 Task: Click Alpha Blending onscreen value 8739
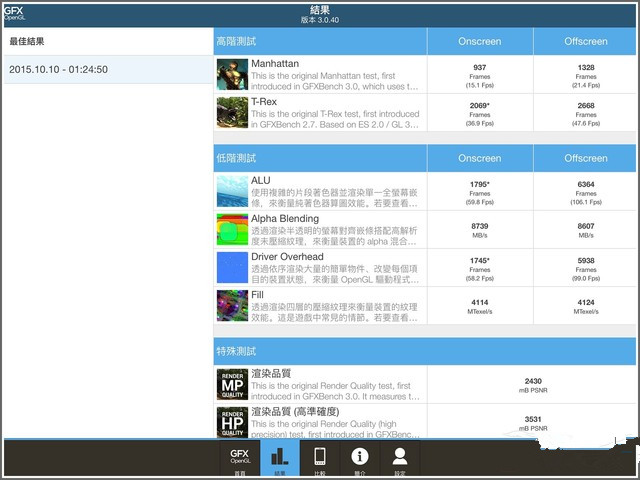coord(480,226)
